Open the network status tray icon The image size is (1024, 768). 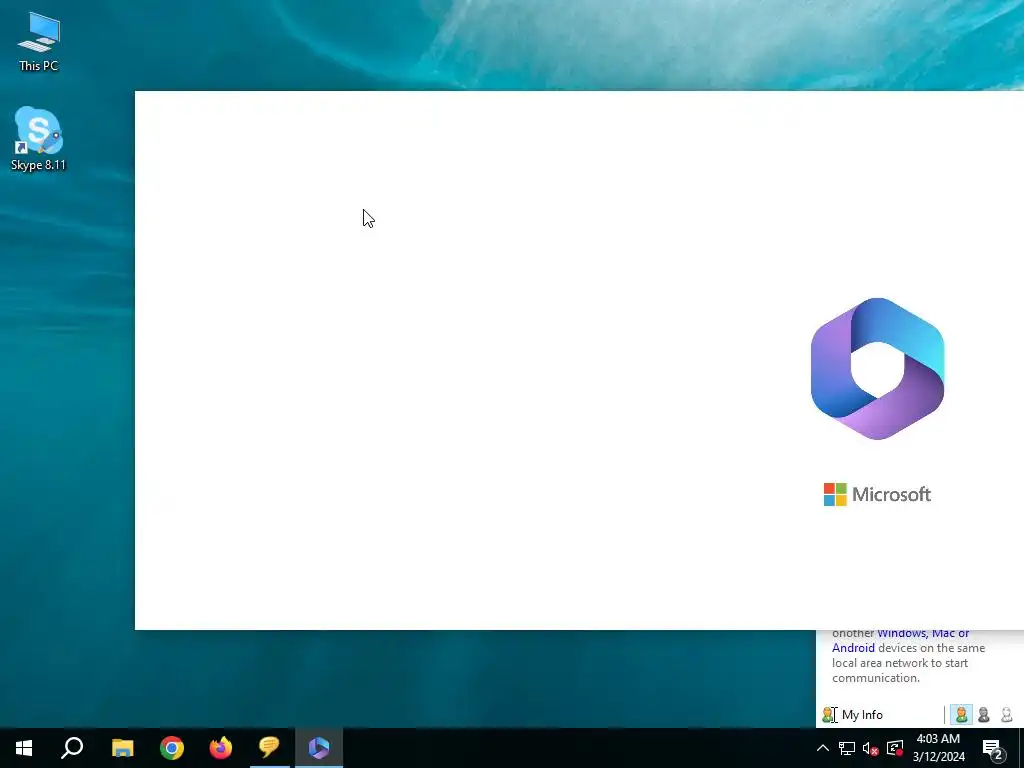[847, 748]
